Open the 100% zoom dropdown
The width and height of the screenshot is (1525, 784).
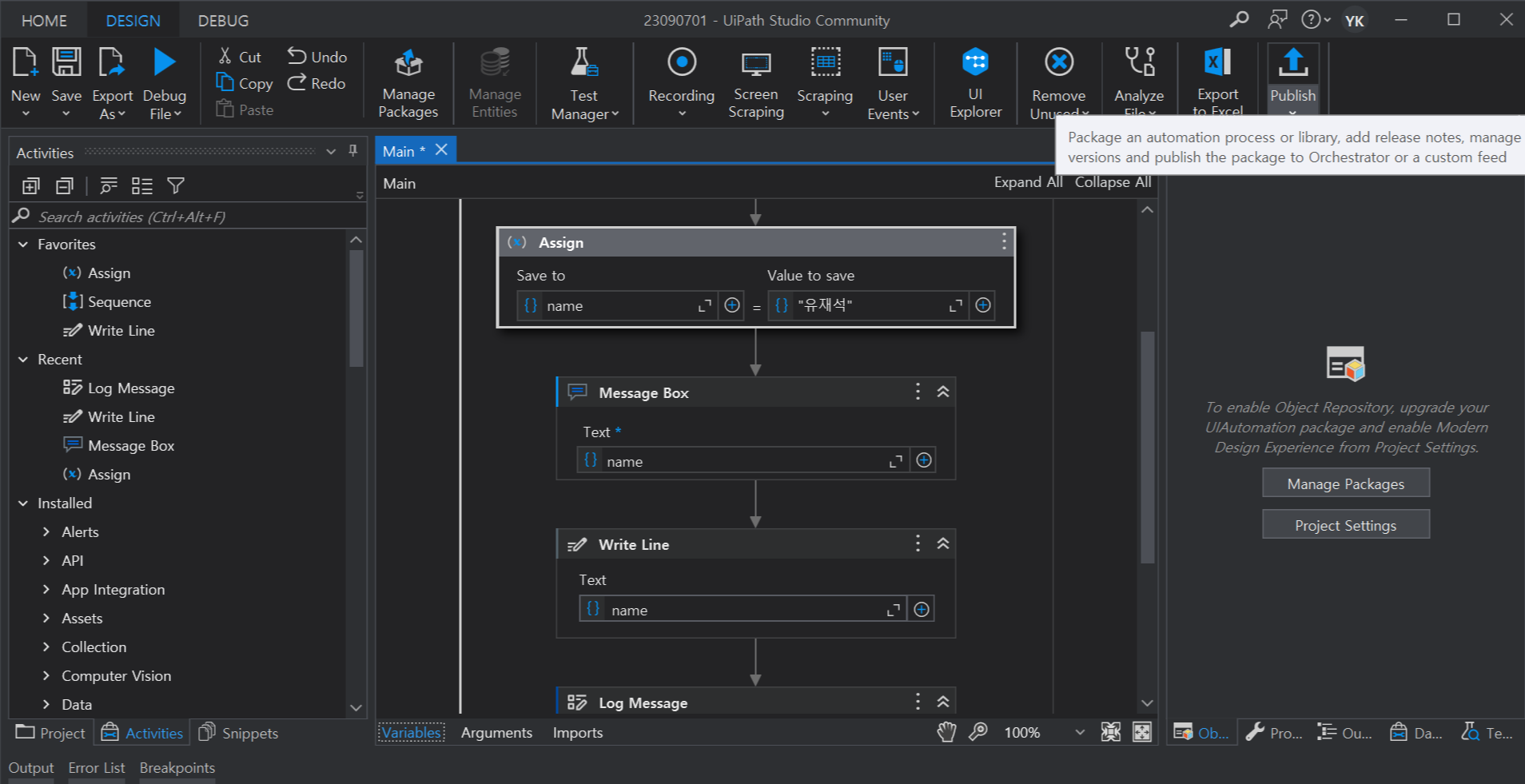click(x=1080, y=732)
